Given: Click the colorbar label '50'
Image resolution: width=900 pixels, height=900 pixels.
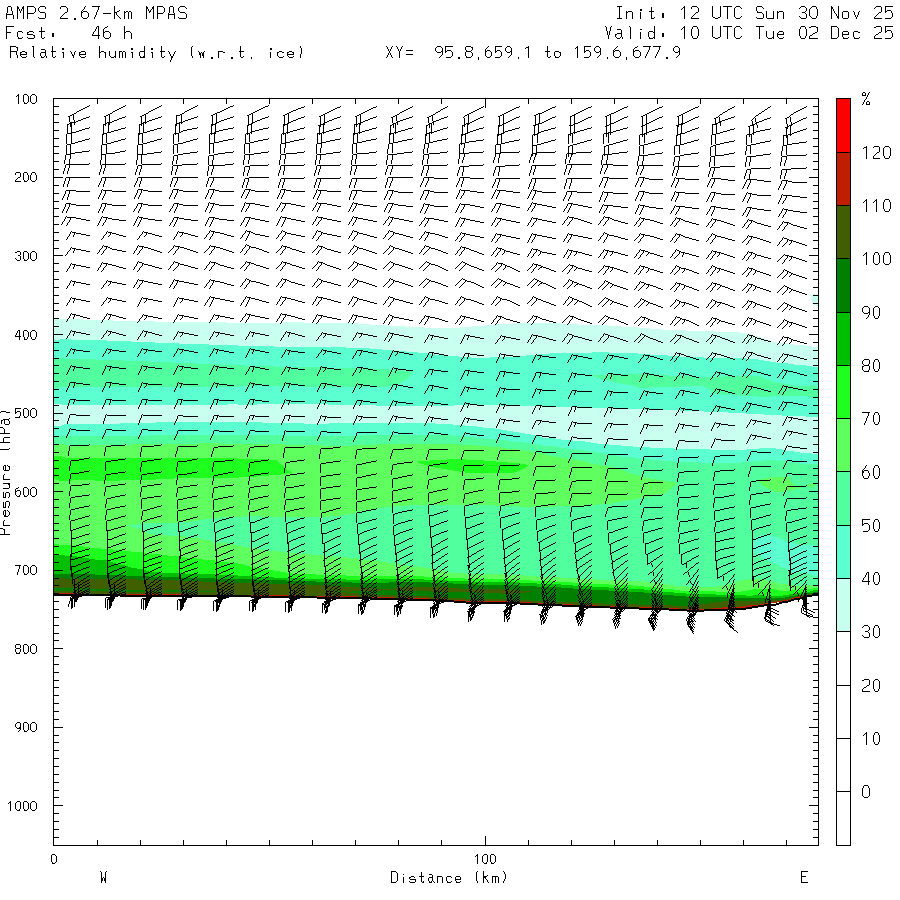Looking at the screenshot, I should click(871, 525).
